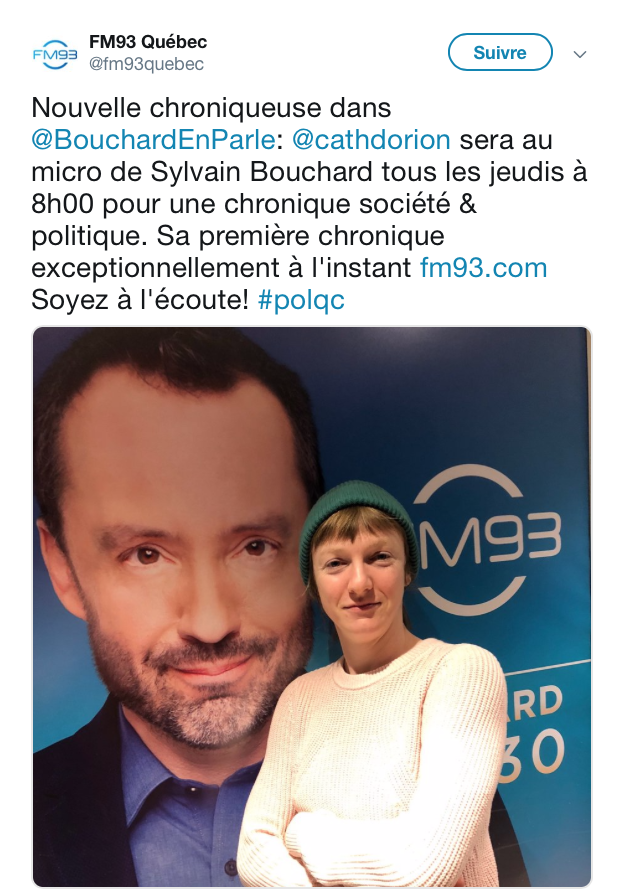Open the FM93 Québec account name
626x896 pixels.
[148, 42]
